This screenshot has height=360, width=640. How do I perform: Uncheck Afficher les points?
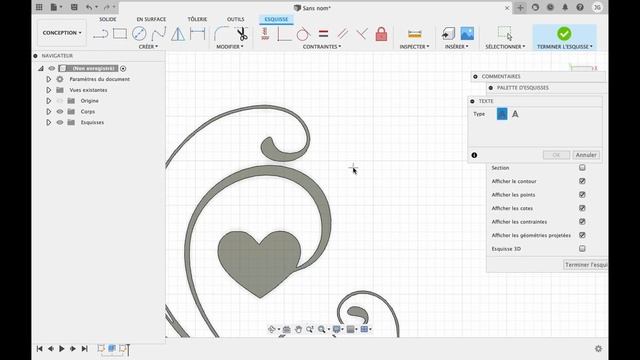click(582, 194)
